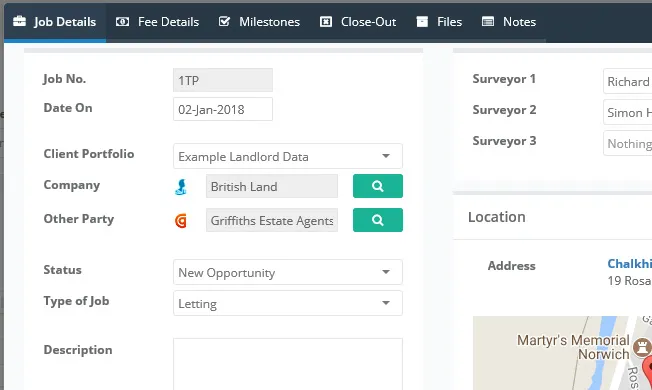Click the British Land company logo icon

click(x=181, y=187)
